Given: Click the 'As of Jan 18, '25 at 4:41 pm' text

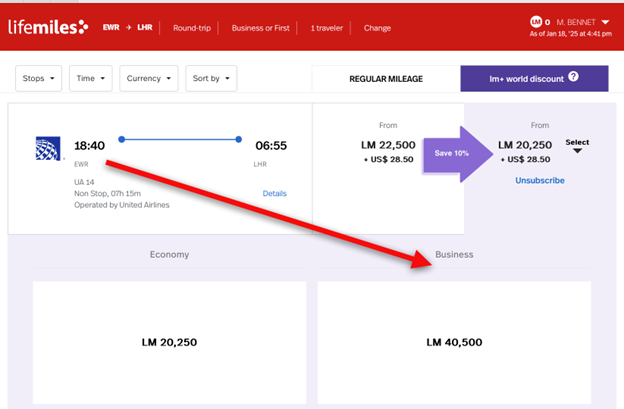Looking at the screenshot, I should pyautogui.click(x=571, y=34).
